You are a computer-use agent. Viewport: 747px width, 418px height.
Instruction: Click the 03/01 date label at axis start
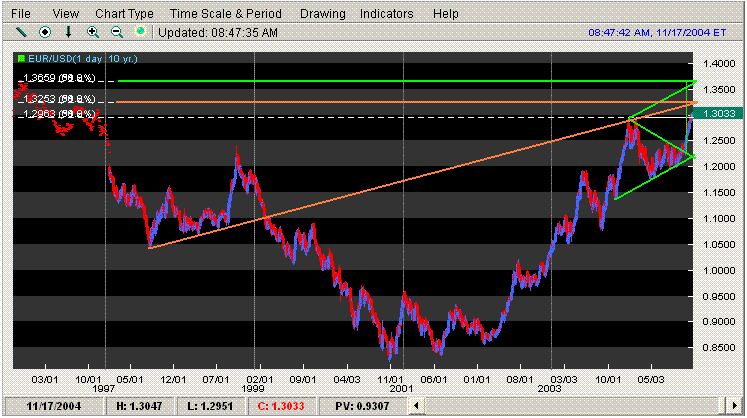tap(45, 380)
